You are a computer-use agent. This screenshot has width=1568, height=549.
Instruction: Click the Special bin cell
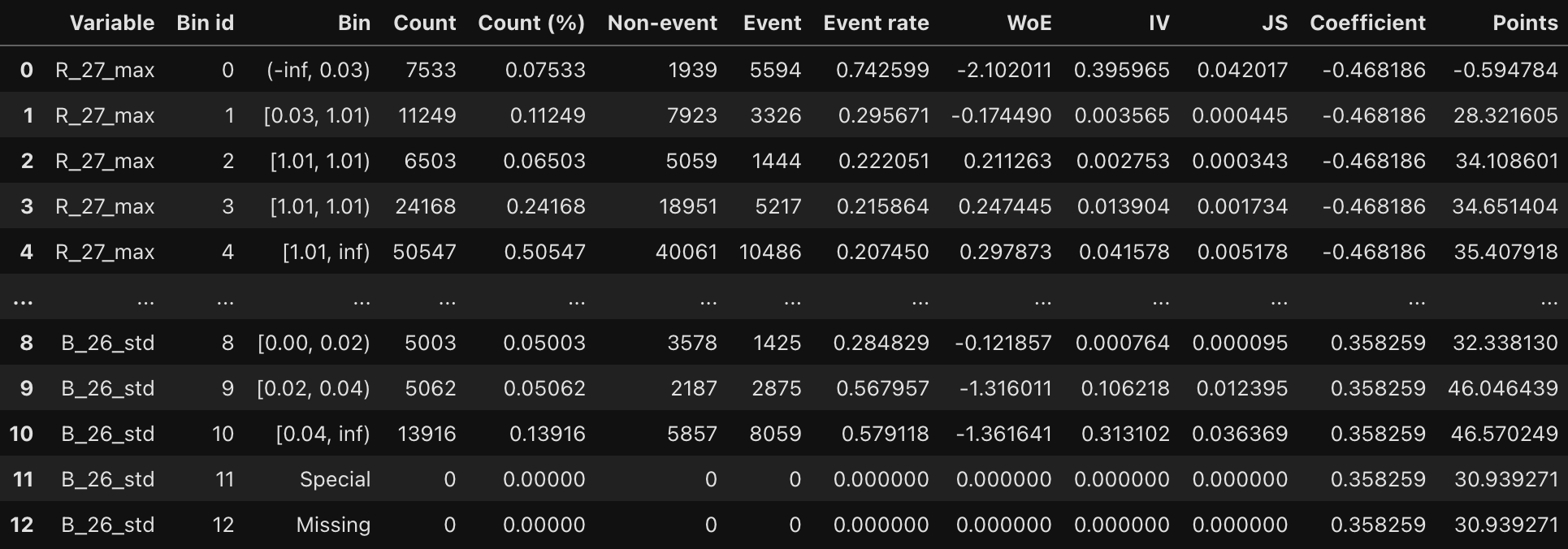pyautogui.click(x=335, y=479)
